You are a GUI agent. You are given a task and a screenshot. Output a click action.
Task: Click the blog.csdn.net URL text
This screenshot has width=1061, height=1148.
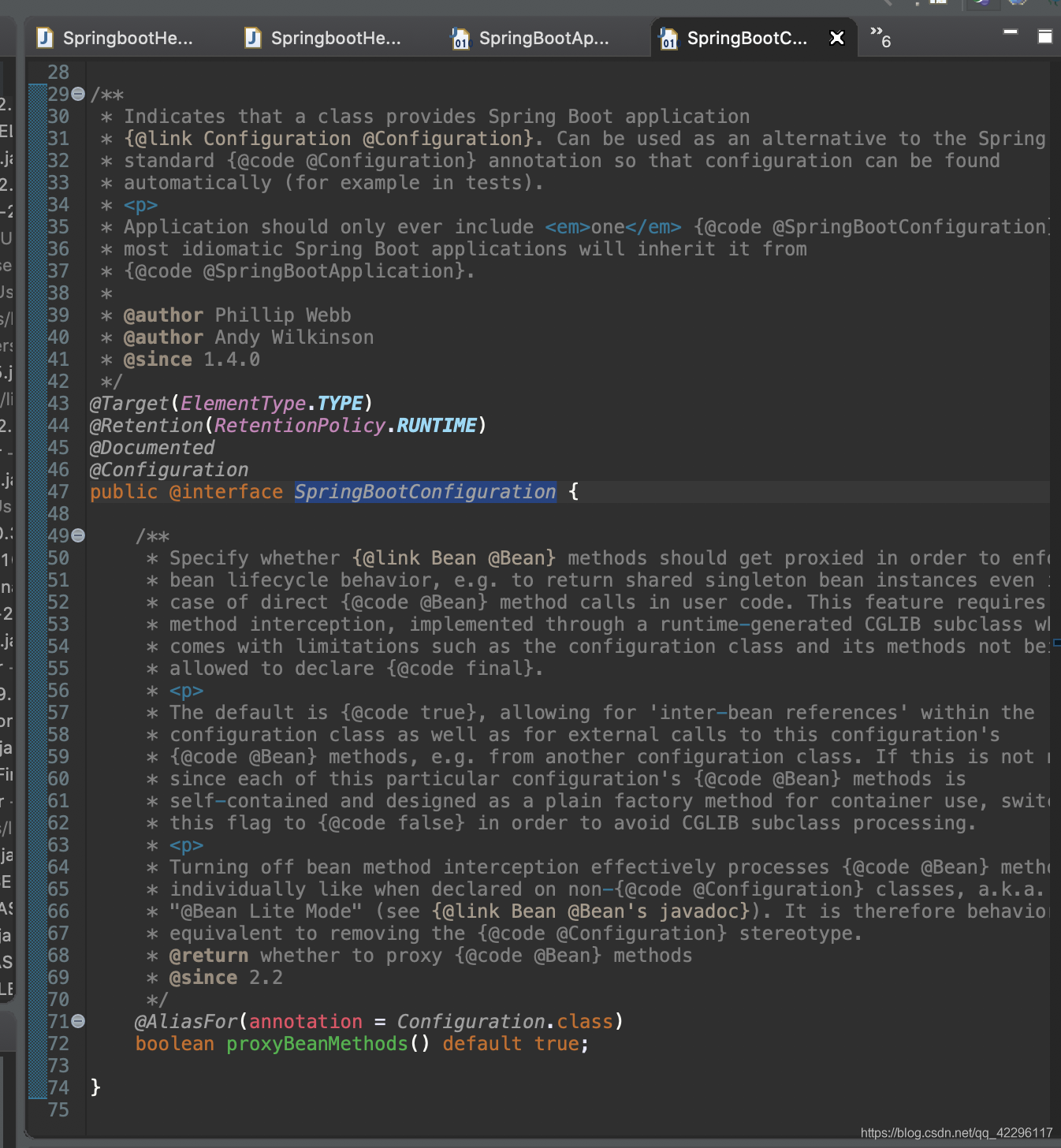click(x=956, y=1133)
